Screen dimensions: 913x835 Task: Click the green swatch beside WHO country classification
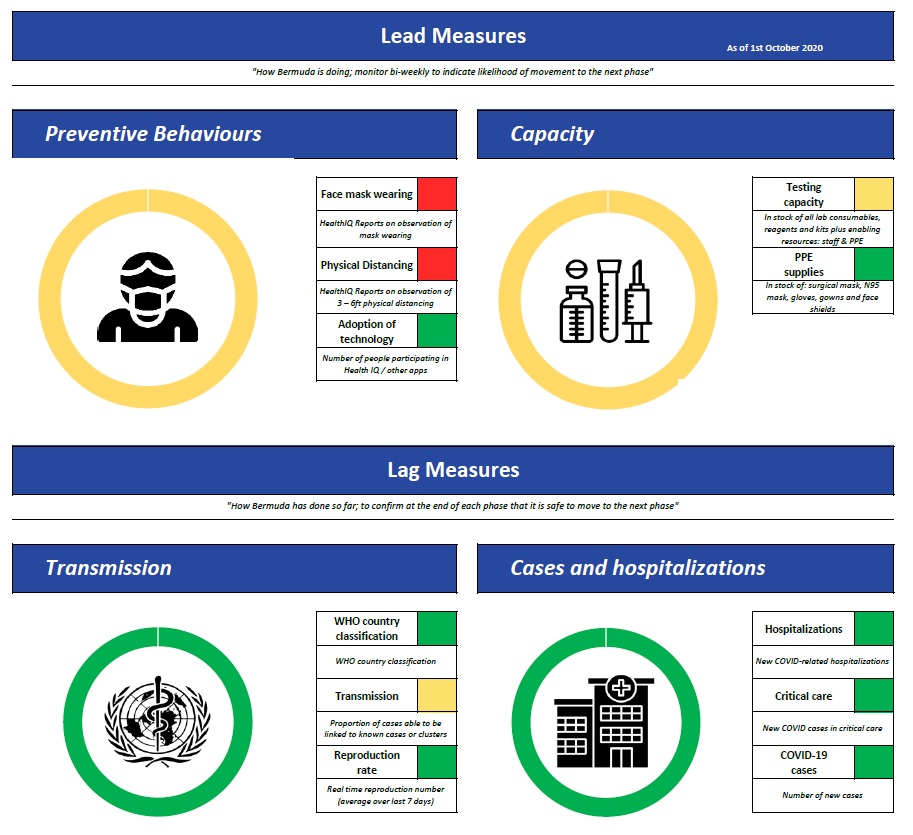437,628
